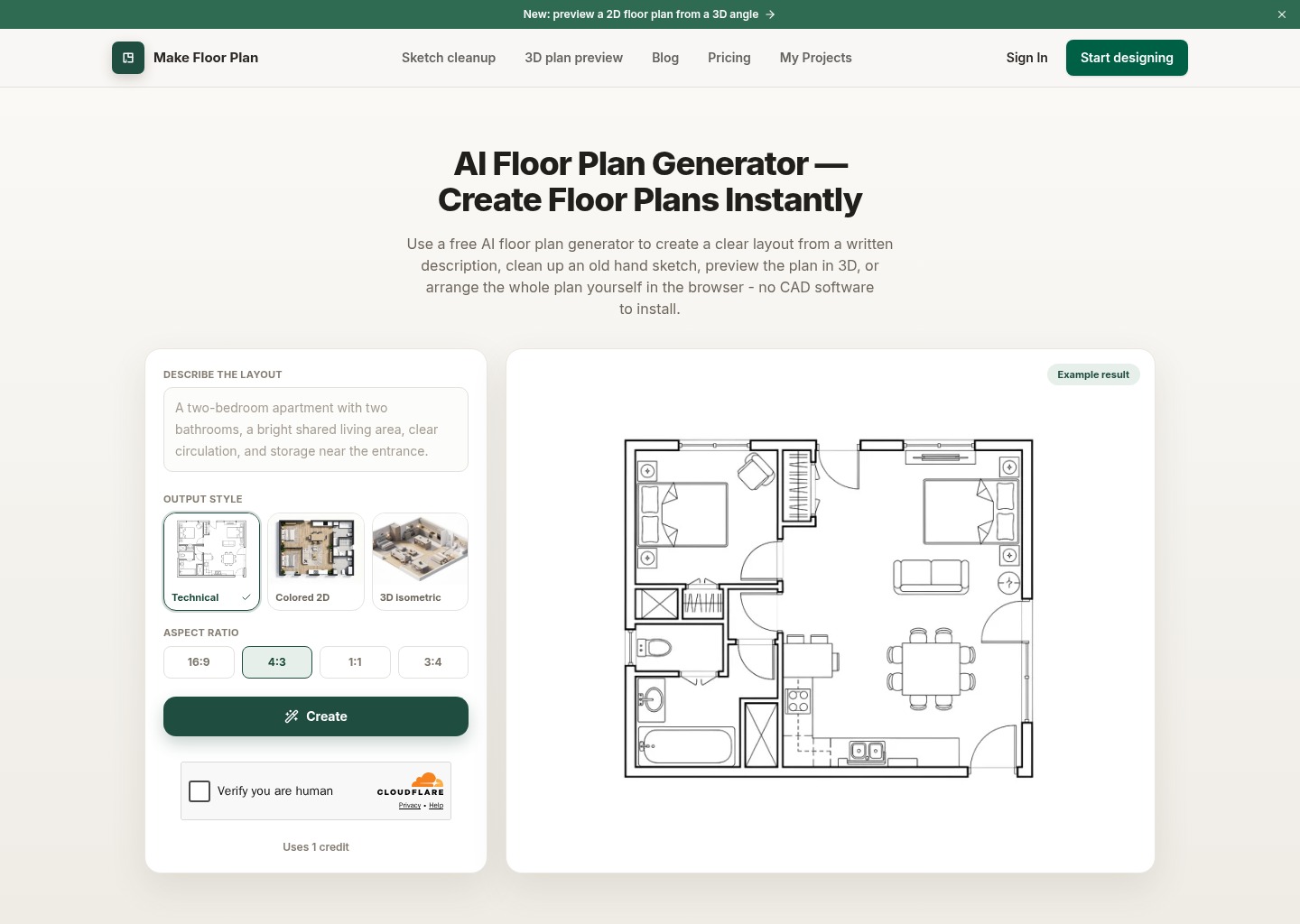Click the AI Floor Plan Generator heading

(650, 181)
